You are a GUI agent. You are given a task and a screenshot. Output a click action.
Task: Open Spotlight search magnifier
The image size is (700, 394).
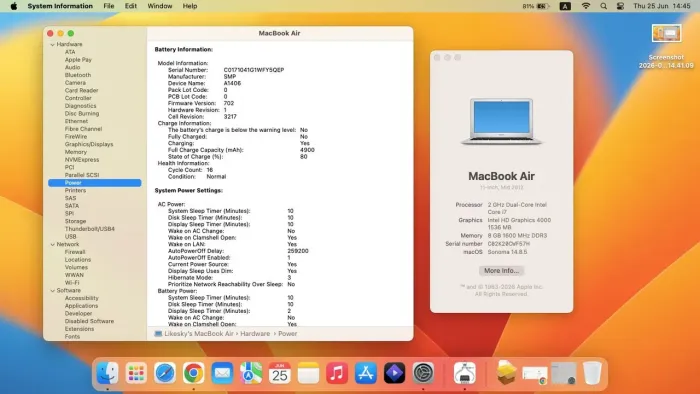(x=604, y=6)
